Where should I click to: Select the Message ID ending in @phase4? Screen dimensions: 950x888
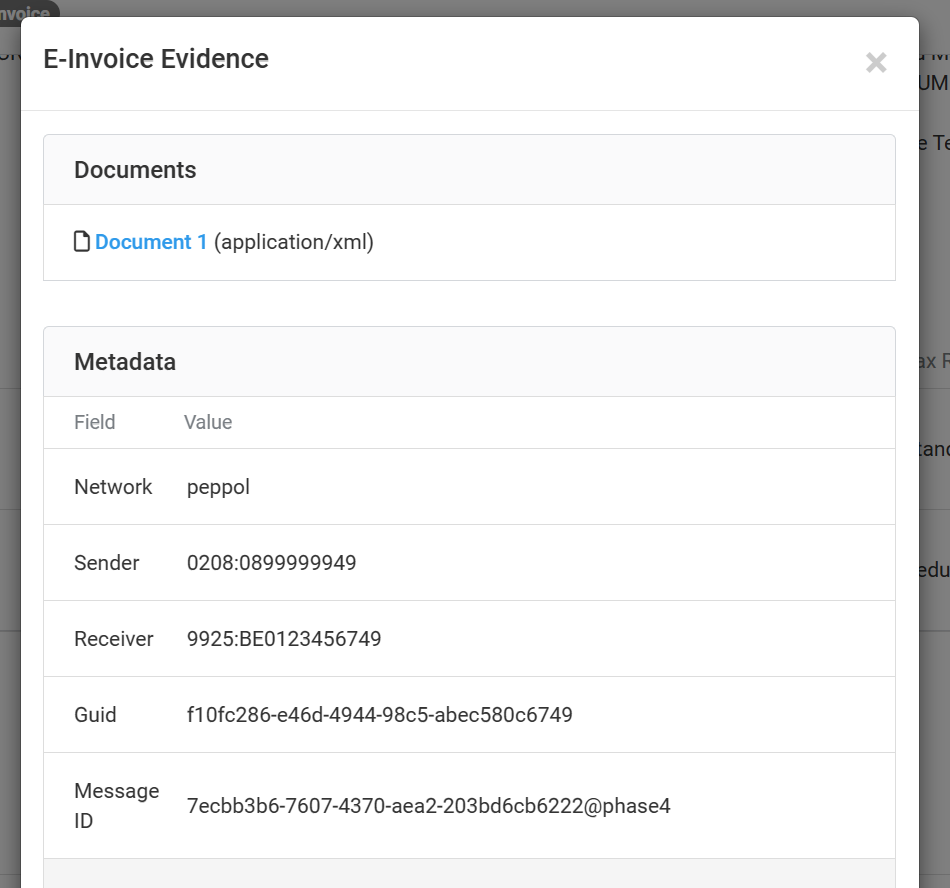428,806
